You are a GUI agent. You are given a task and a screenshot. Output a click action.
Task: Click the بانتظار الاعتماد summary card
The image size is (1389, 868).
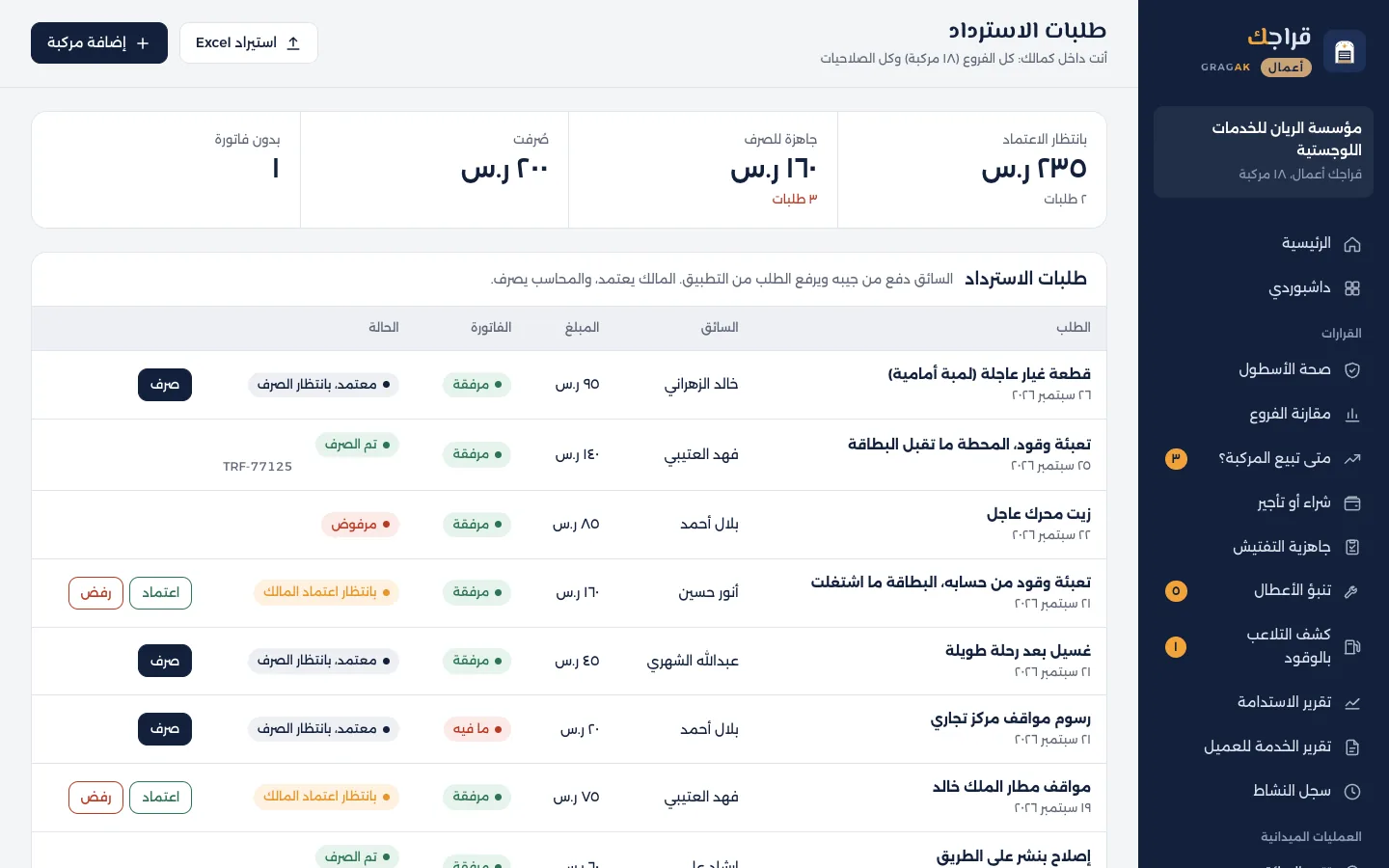tap(972, 170)
